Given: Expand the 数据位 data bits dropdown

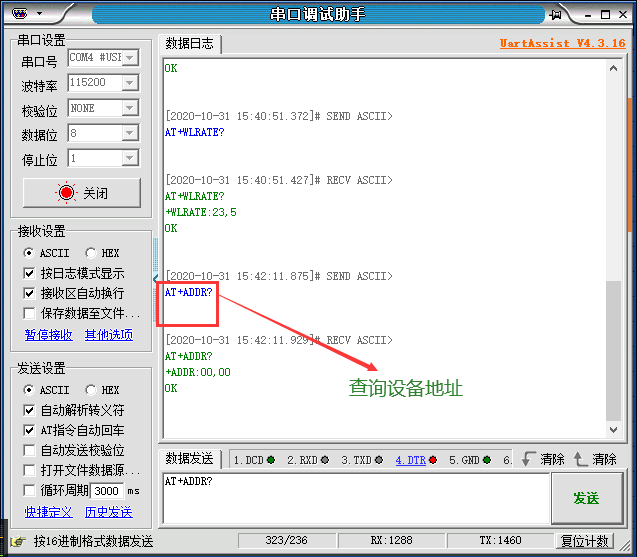Looking at the screenshot, I should pos(130,133).
